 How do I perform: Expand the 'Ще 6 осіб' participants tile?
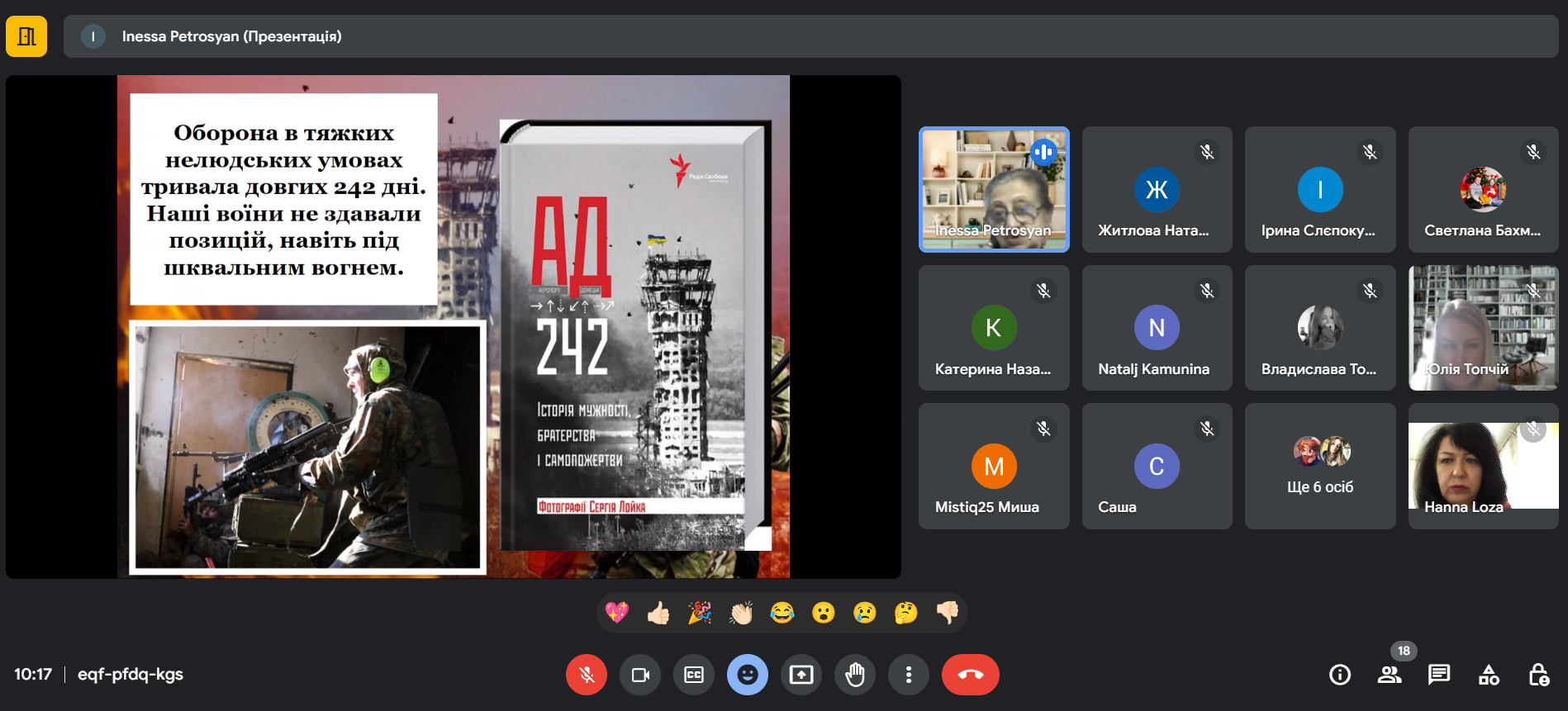click(x=1320, y=467)
